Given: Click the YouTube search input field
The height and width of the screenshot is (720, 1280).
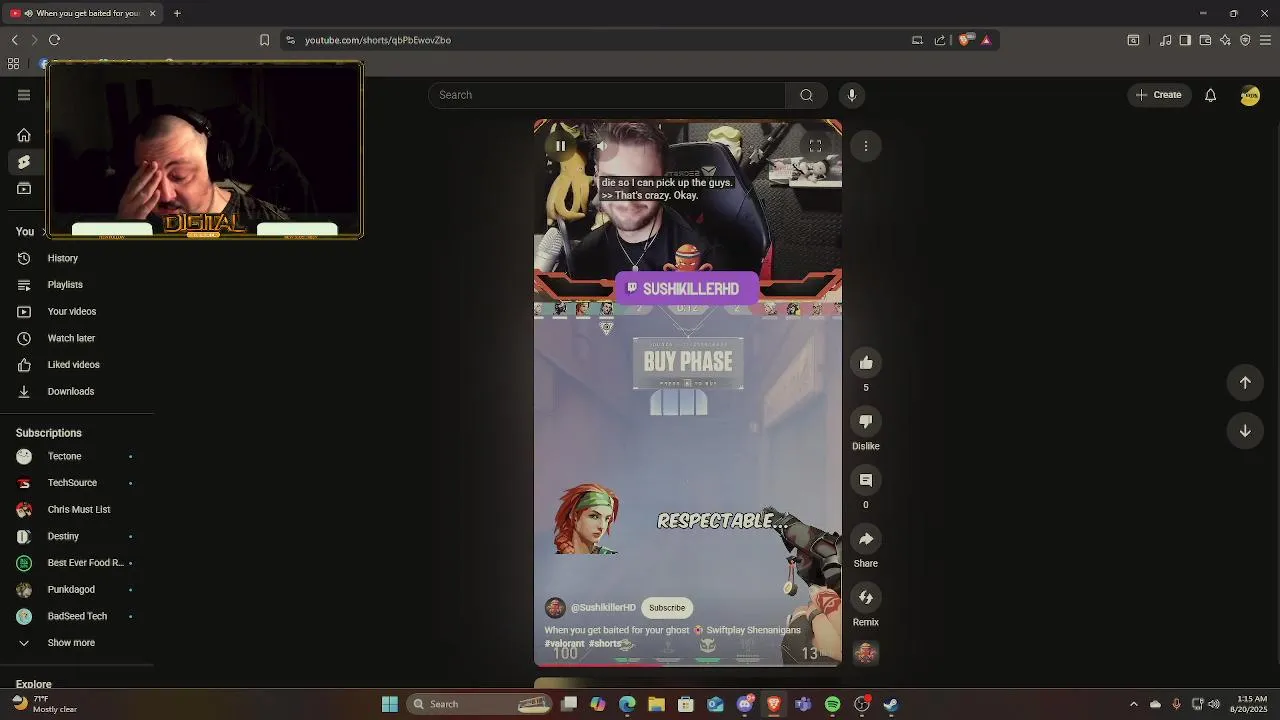Looking at the screenshot, I should [x=607, y=95].
